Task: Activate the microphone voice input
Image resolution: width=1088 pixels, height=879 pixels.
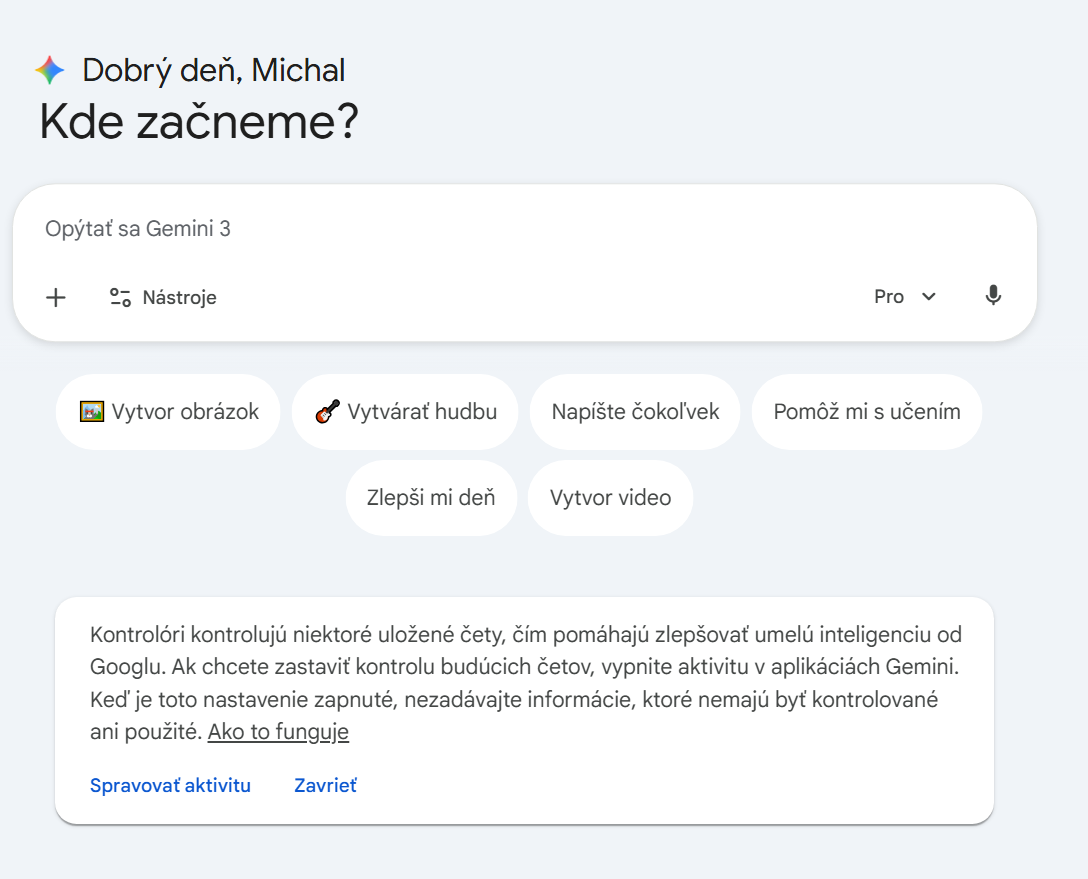Action: click(992, 296)
